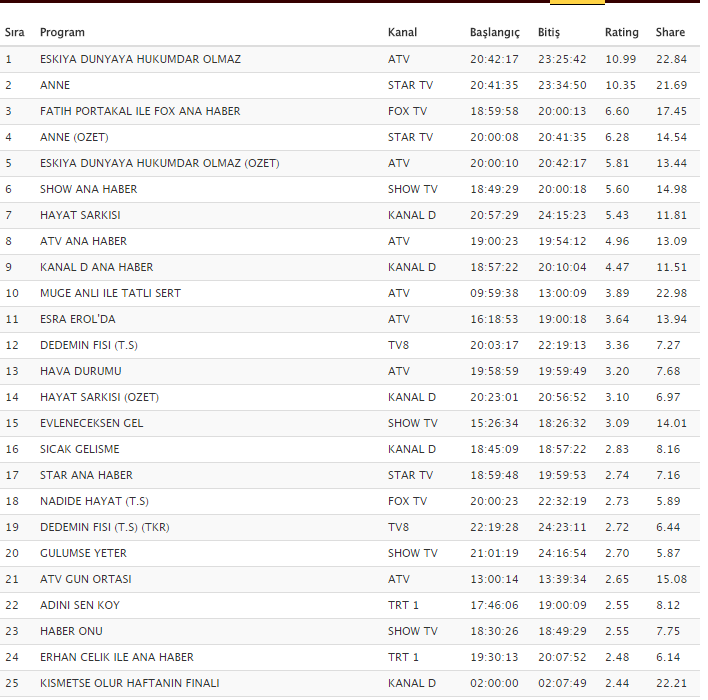Select HAYAT SARKISI in row 7

[80, 215]
